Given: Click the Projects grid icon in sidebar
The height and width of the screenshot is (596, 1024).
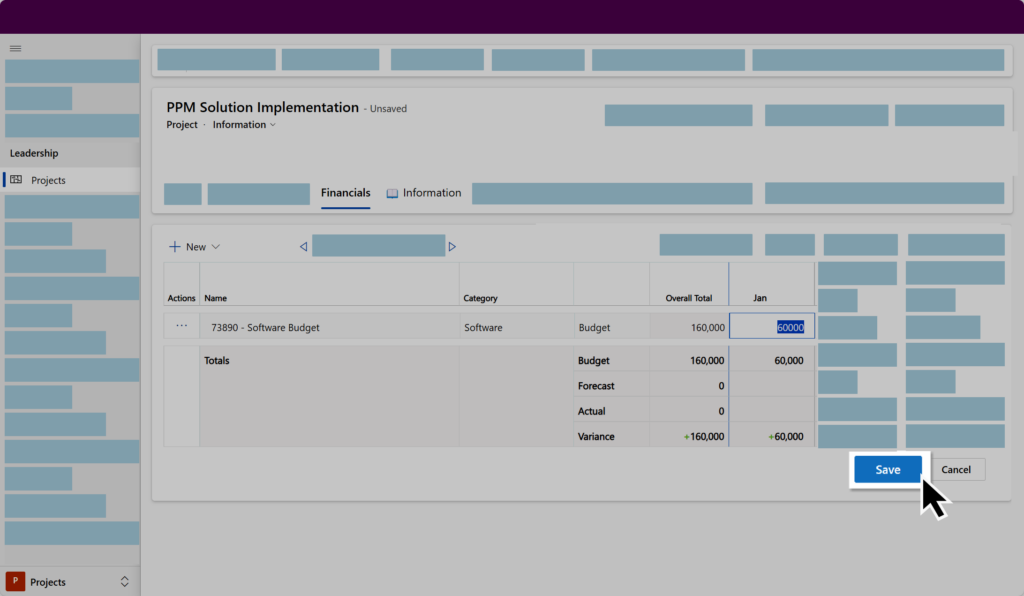Looking at the screenshot, I should [16, 180].
